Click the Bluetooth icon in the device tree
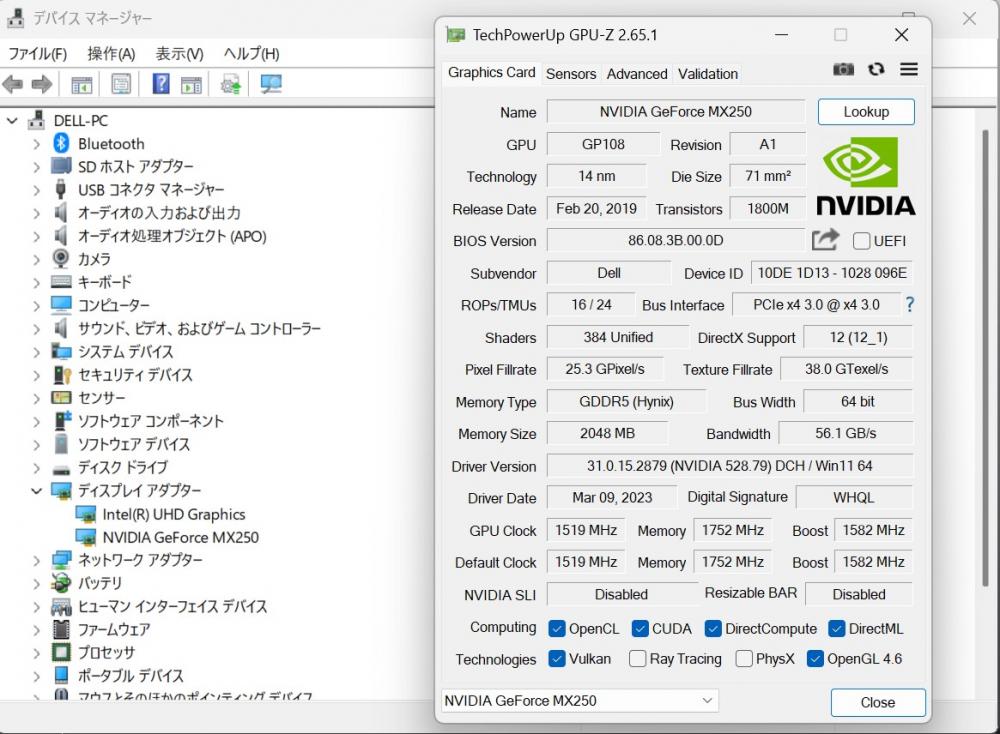The height and width of the screenshot is (734, 1000). tap(61, 143)
